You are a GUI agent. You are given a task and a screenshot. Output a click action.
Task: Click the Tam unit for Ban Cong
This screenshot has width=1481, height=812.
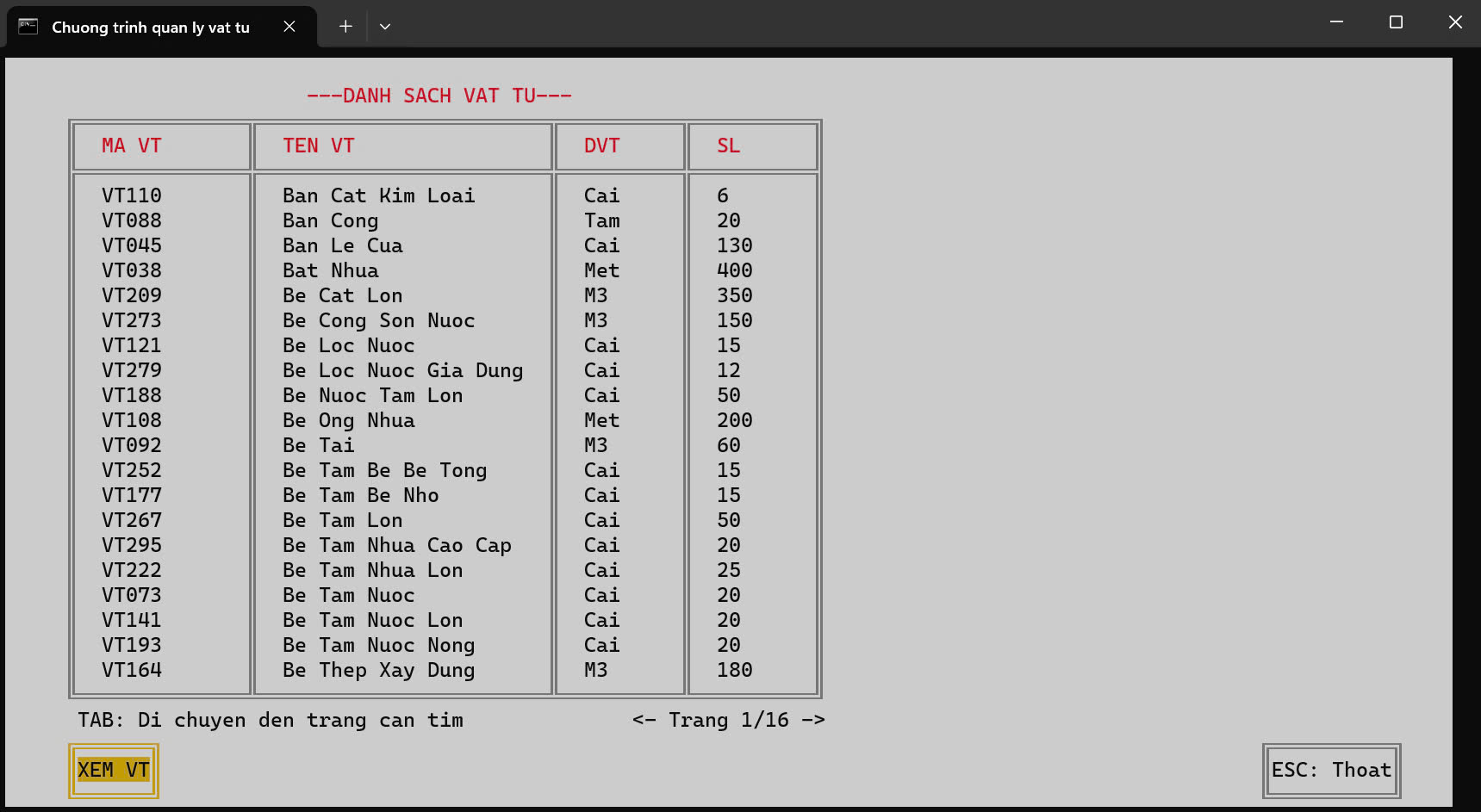coord(602,221)
